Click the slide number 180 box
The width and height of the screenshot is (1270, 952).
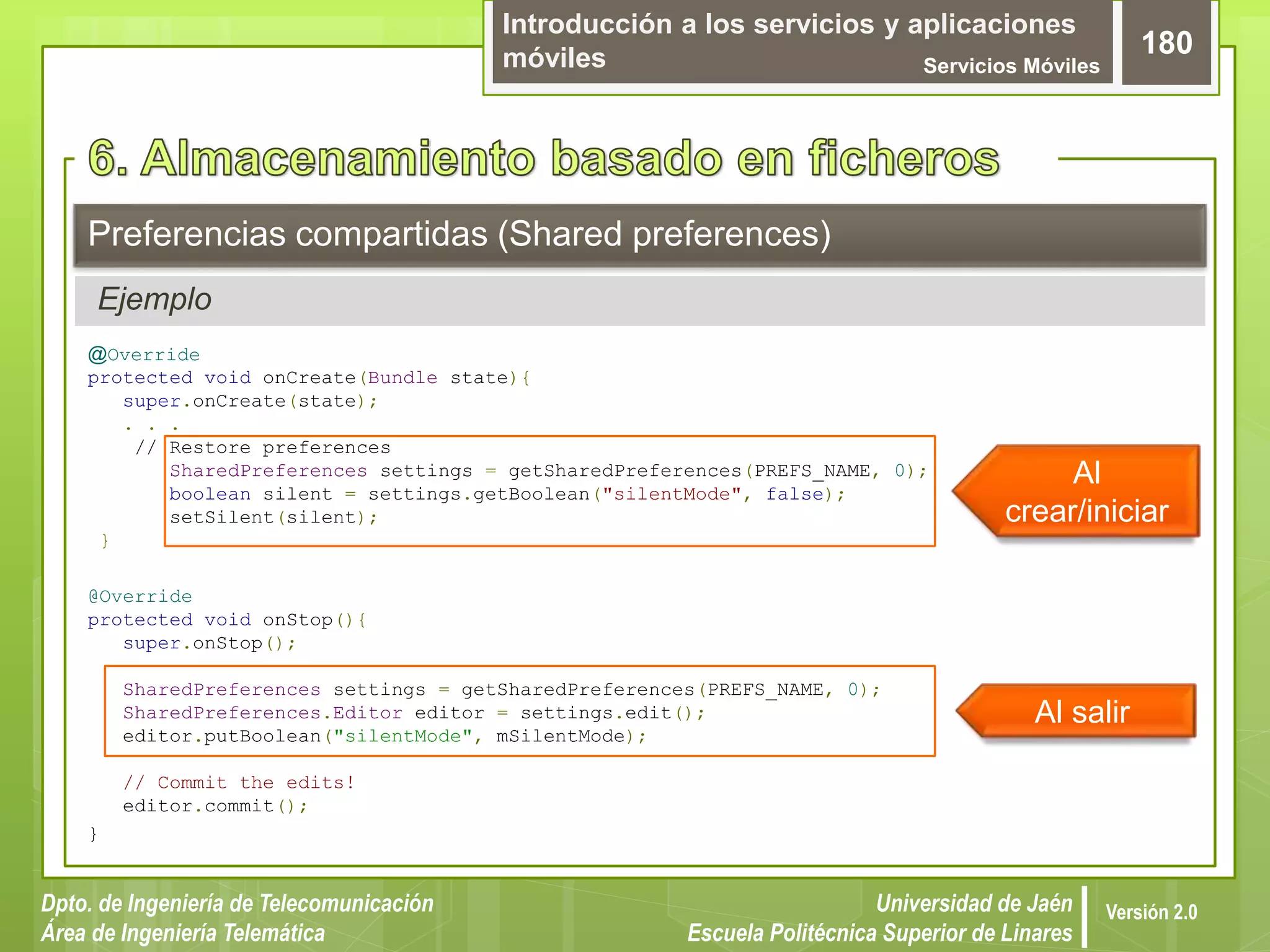pos(1166,42)
